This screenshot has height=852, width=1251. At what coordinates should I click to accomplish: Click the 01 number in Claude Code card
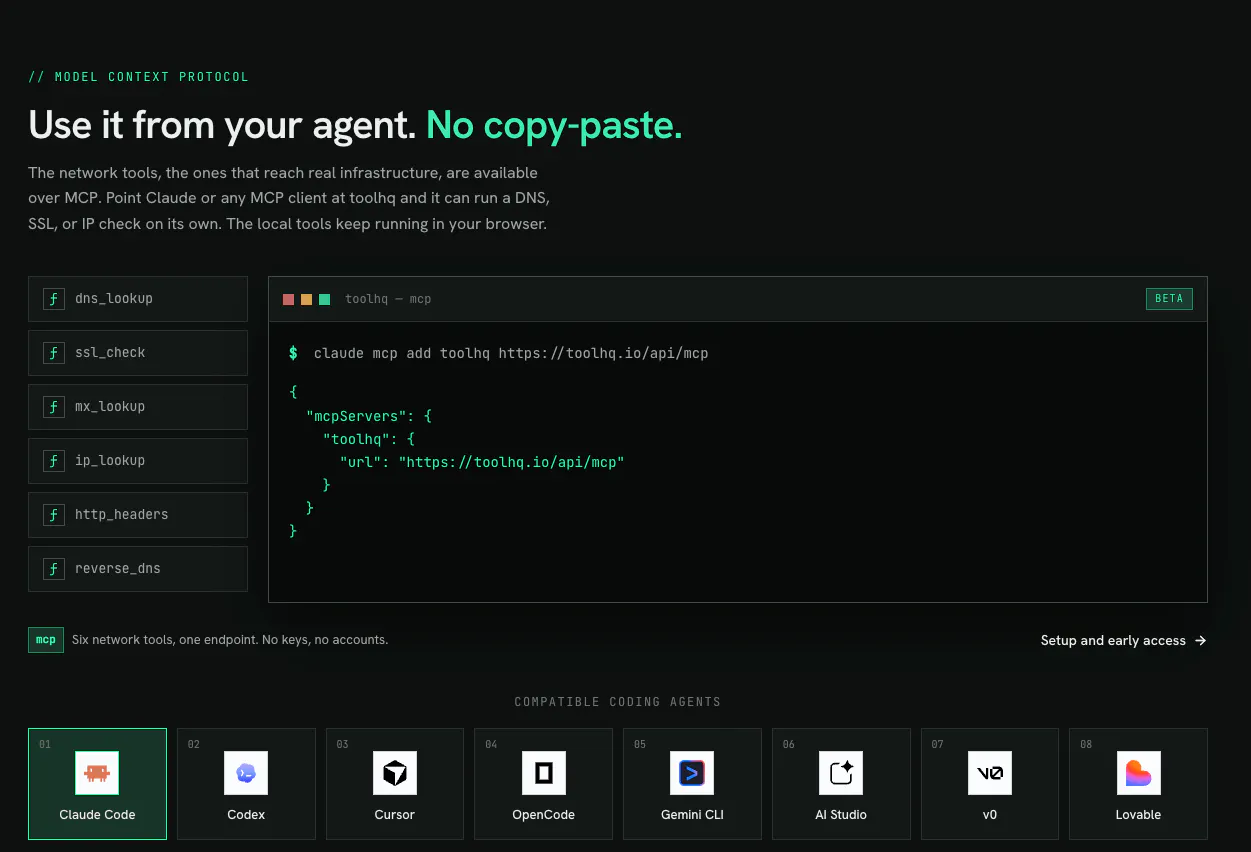click(45, 745)
